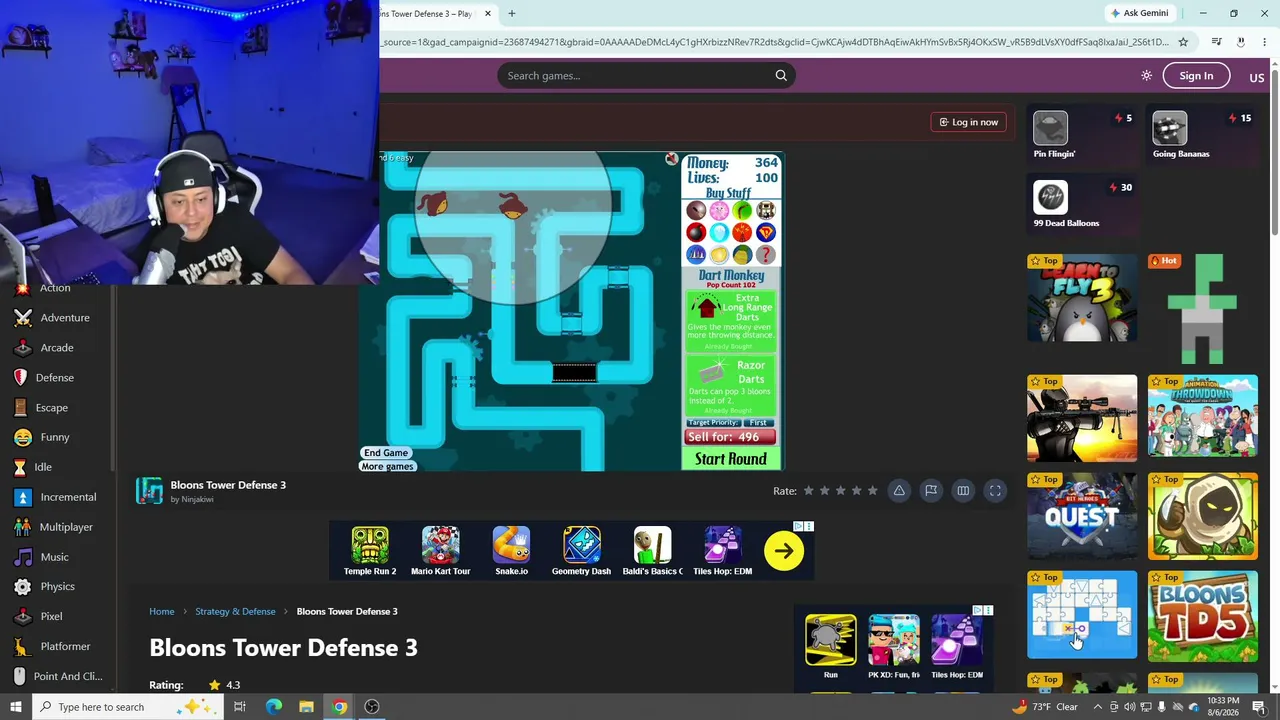
Task: Enter fullscreen mode for the game
Action: click(995, 491)
